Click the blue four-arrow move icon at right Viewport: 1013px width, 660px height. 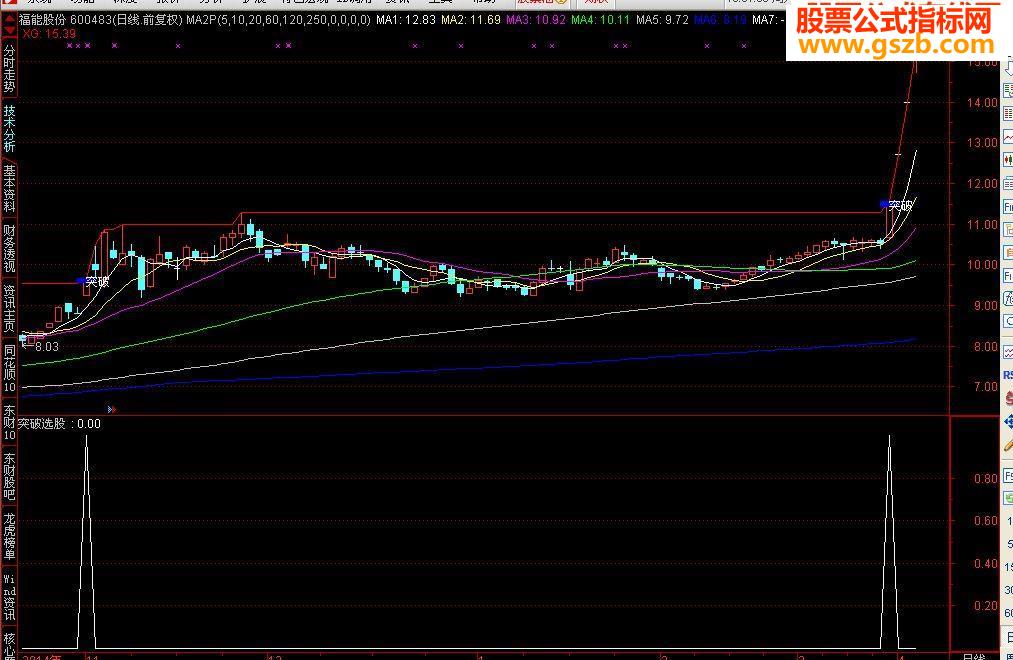pos(1008,422)
